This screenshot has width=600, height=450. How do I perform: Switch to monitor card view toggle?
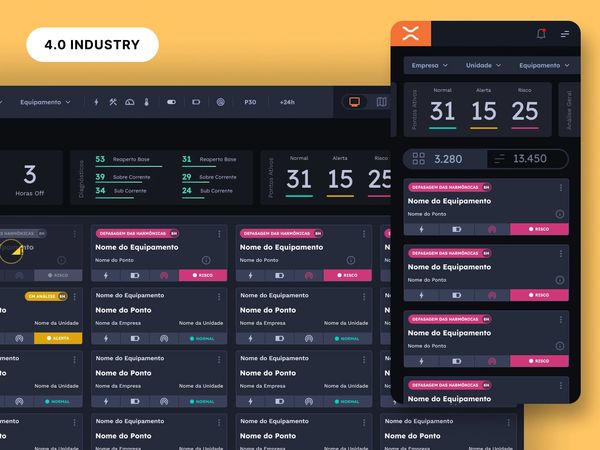coord(353,102)
